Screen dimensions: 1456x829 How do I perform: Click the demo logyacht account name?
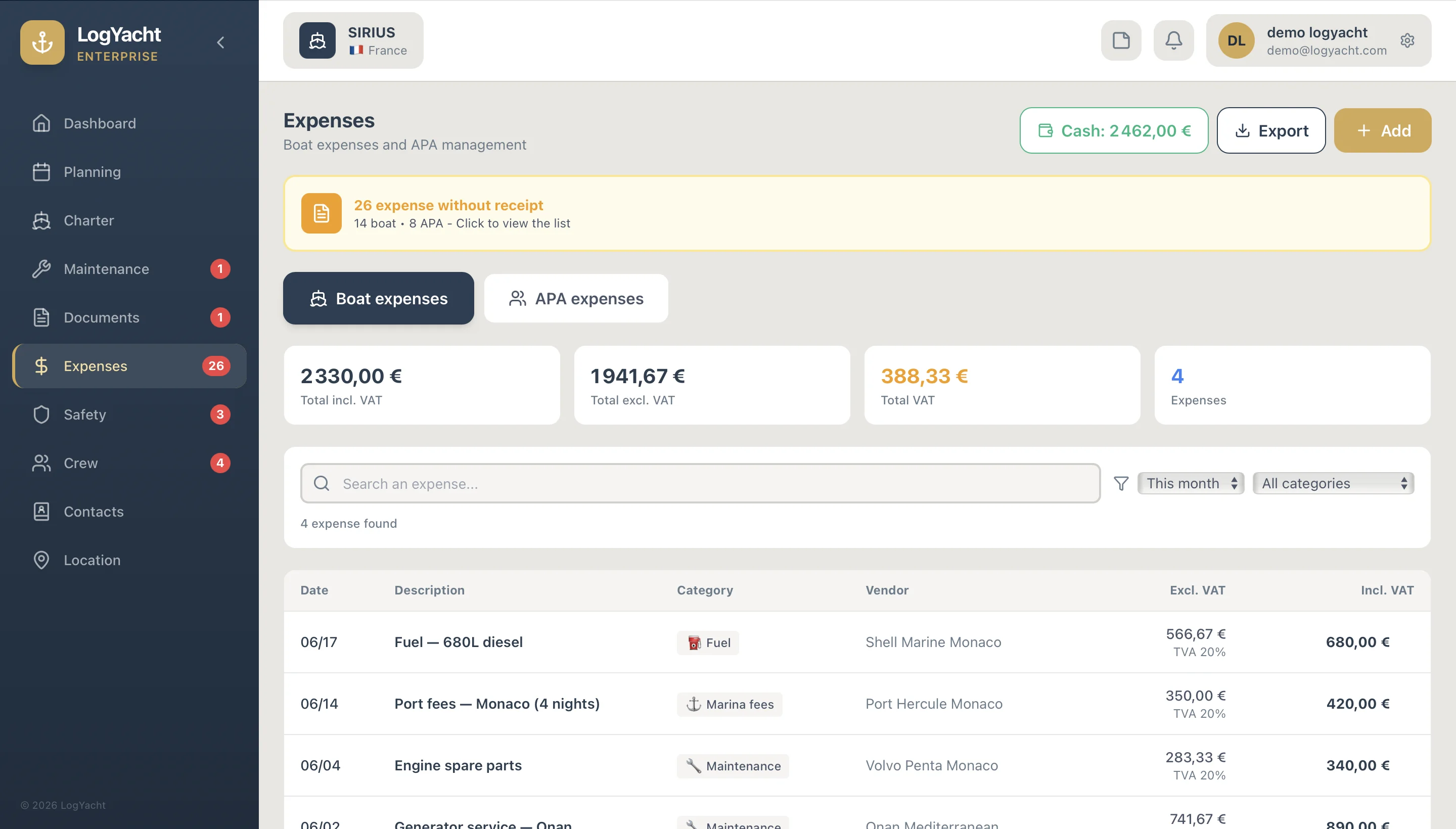(1316, 32)
